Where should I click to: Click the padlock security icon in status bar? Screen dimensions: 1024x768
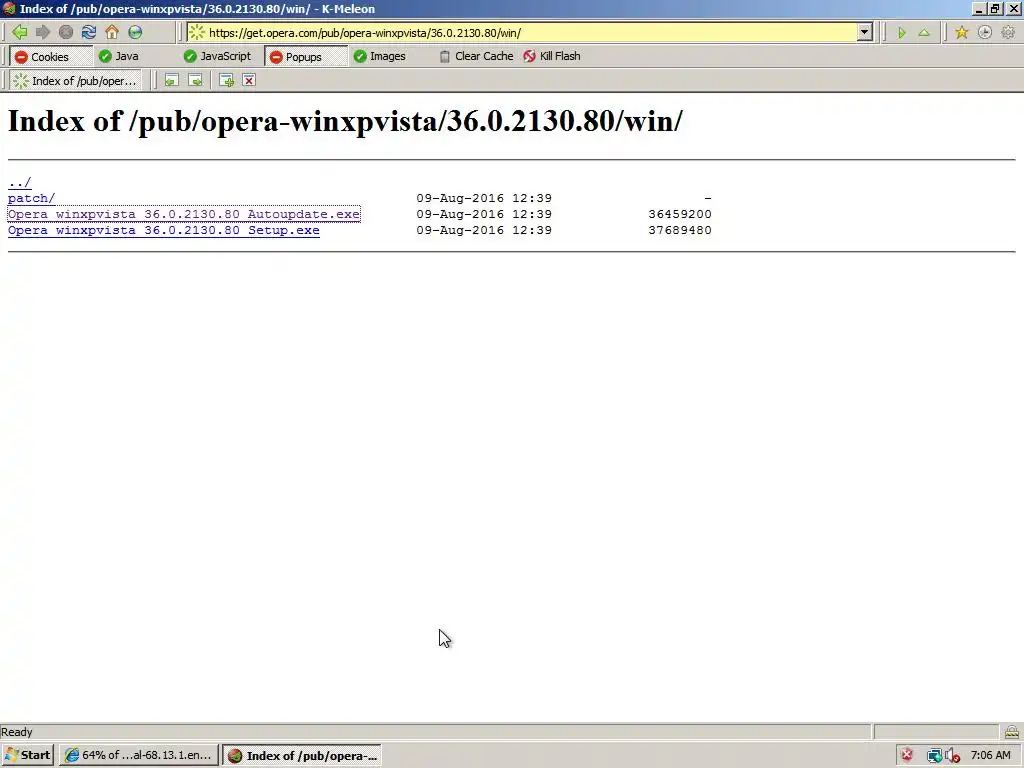[x=1012, y=732]
